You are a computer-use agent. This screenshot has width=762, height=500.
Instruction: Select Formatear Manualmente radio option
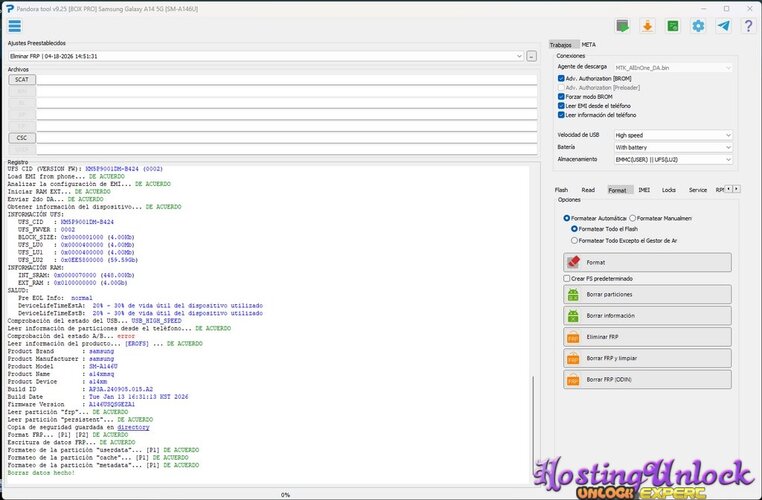pyautogui.click(x=632, y=218)
